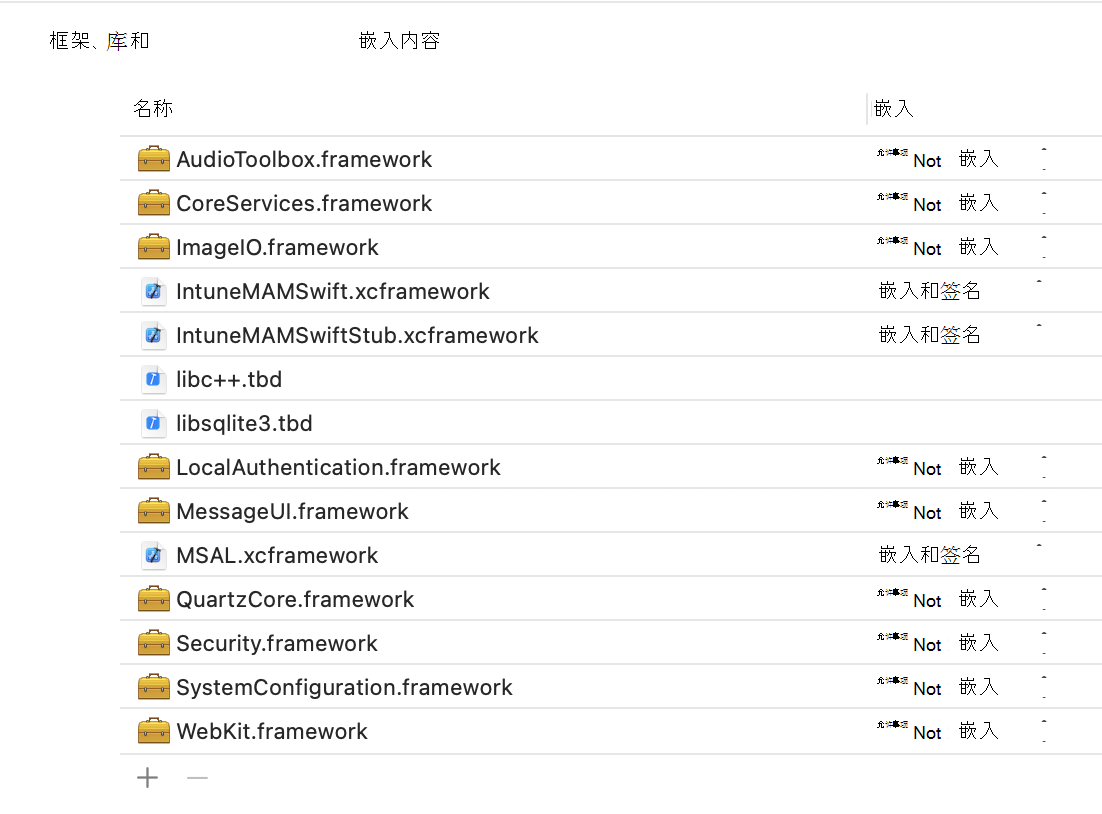Click the WebKit.framework toolbox icon
Image resolution: width=1102 pixels, height=814 pixels.
(x=153, y=731)
